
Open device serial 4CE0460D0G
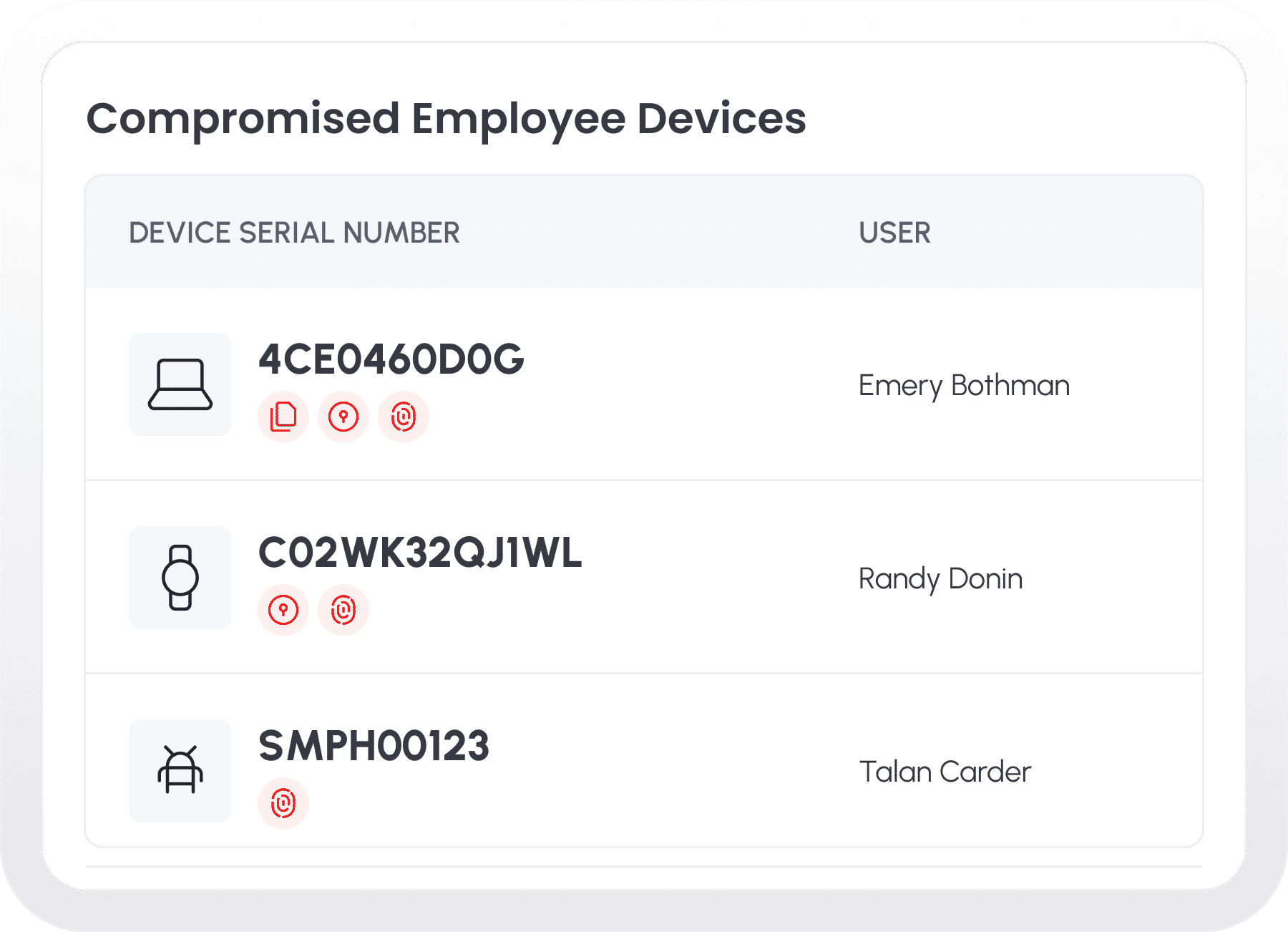click(x=391, y=359)
